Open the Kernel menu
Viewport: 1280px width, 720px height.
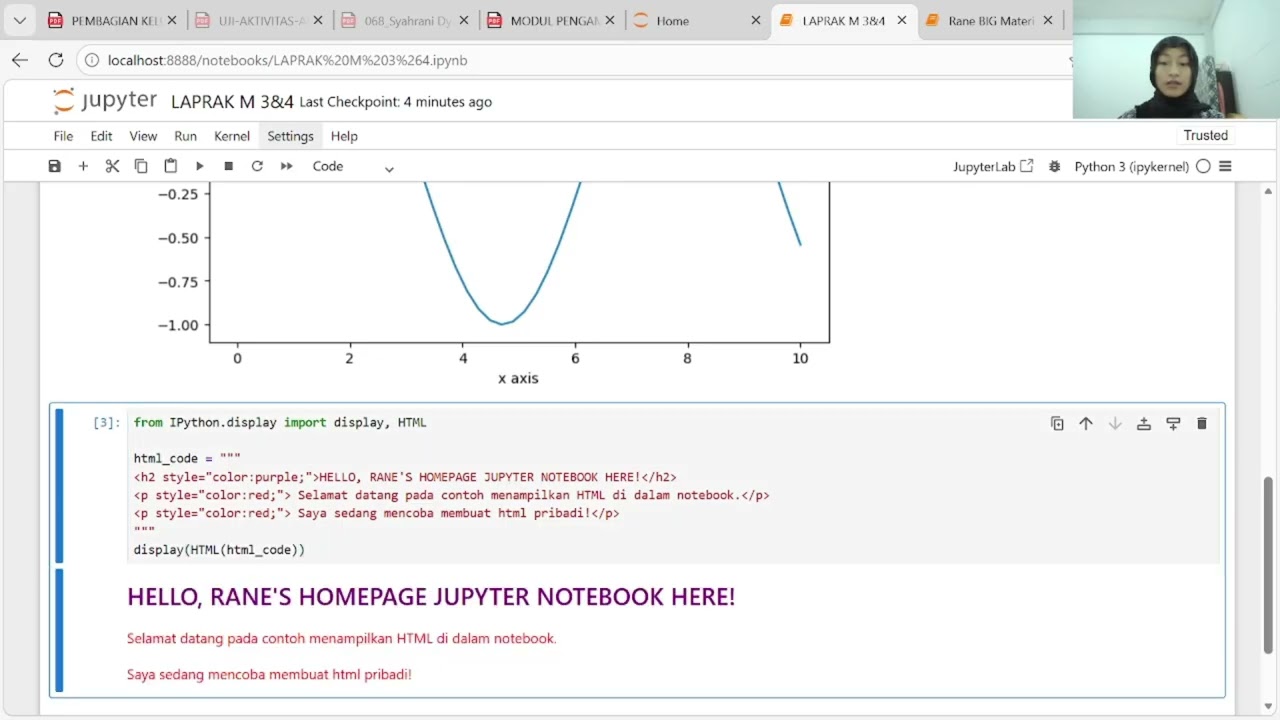(x=232, y=136)
